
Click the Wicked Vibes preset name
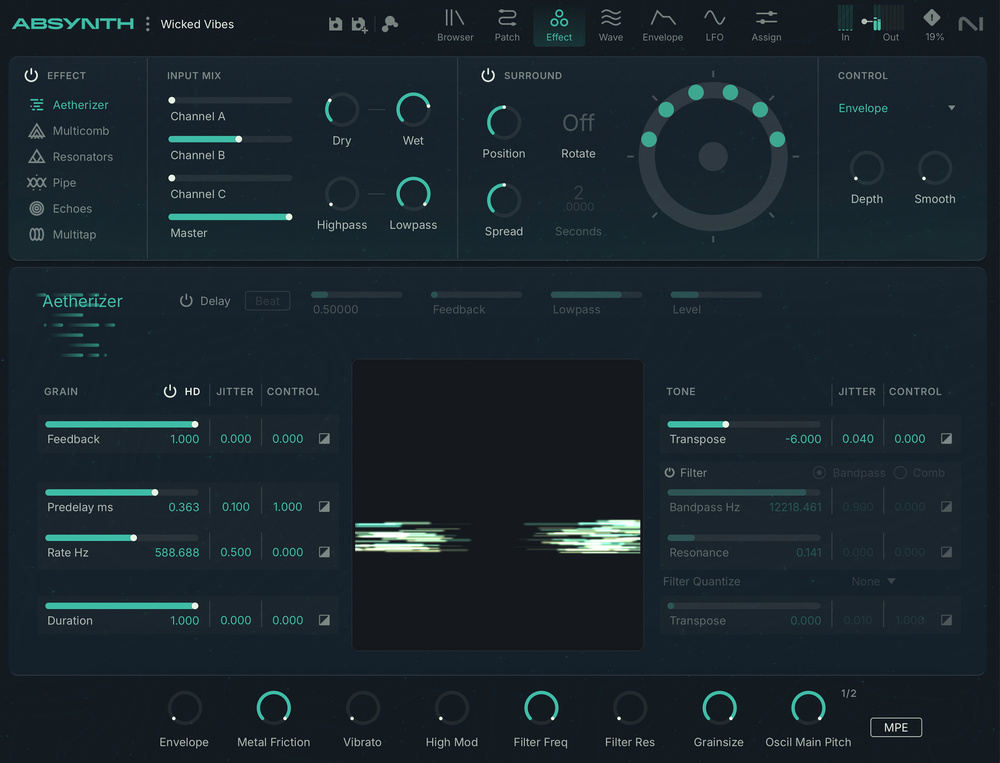pyautogui.click(x=197, y=24)
